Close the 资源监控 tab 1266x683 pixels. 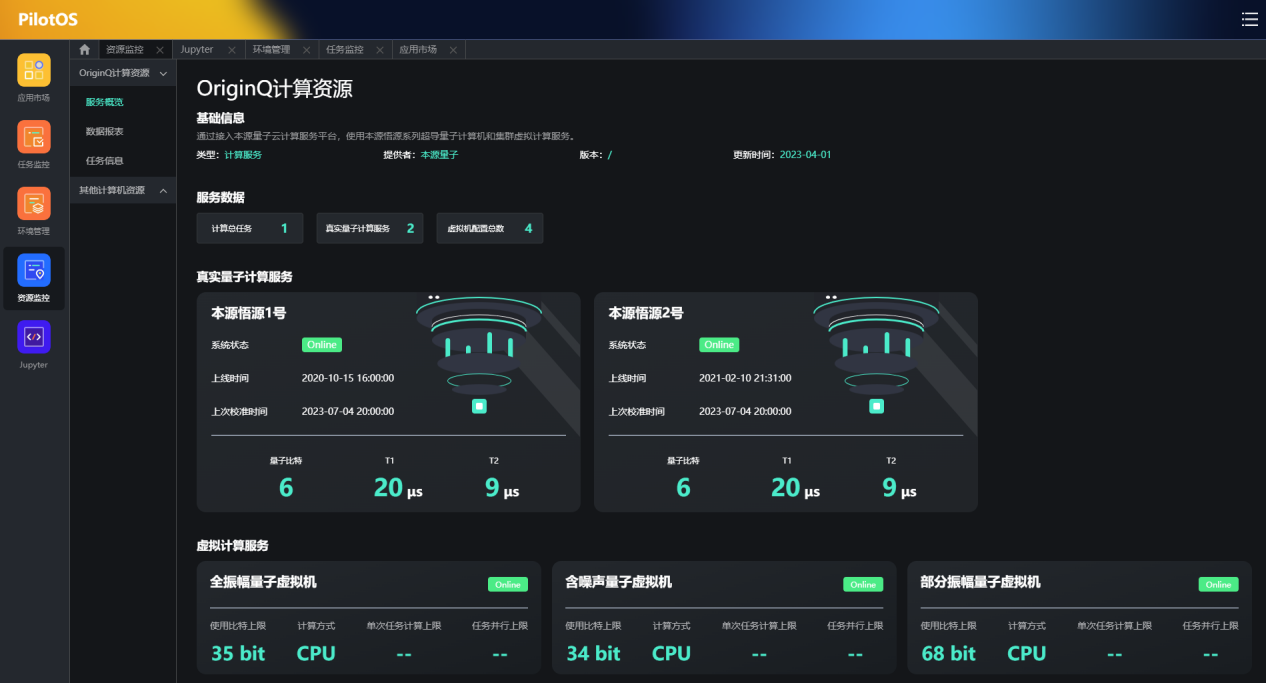click(160, 50)
